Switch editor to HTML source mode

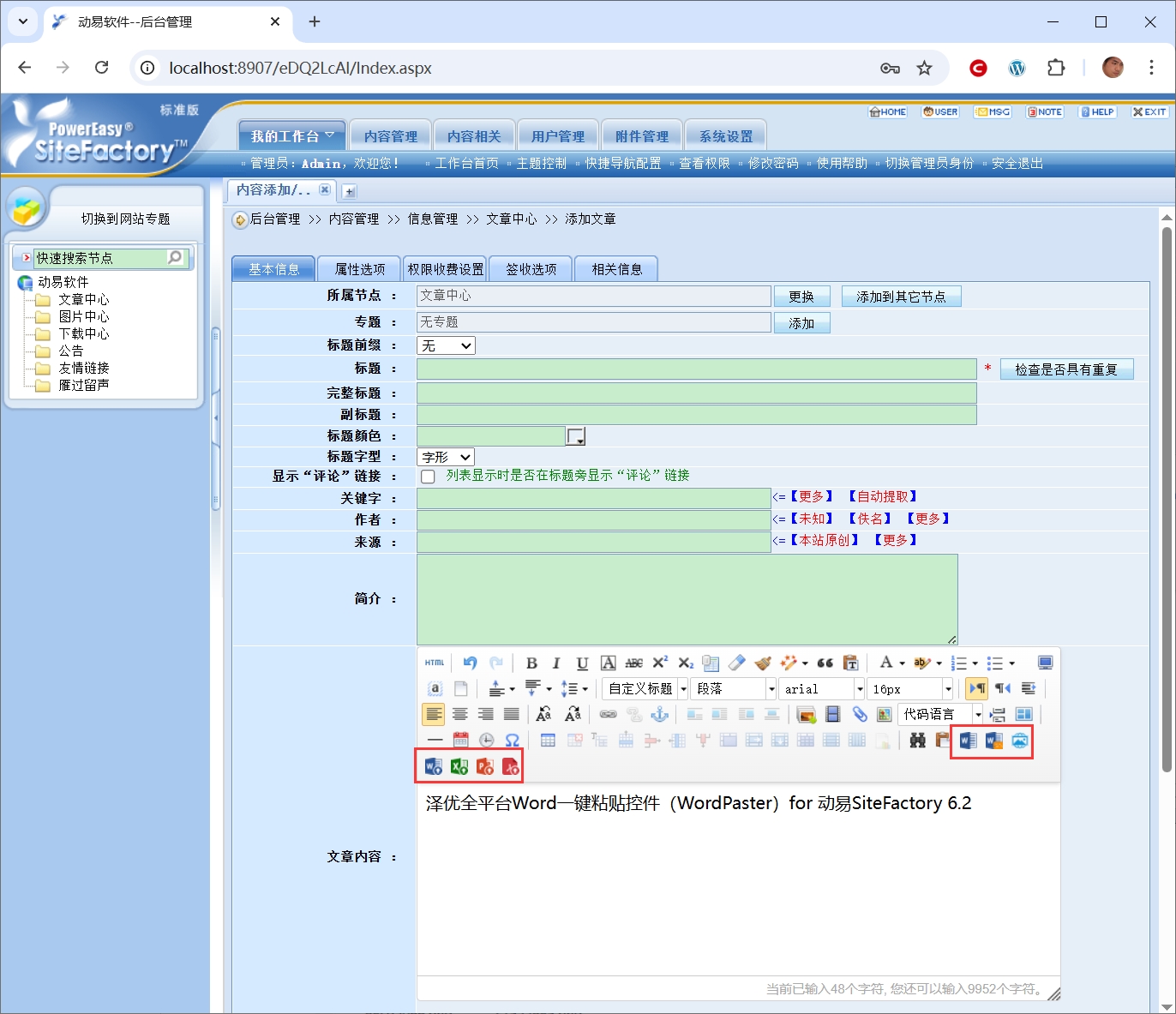click(x=435, y=663)
